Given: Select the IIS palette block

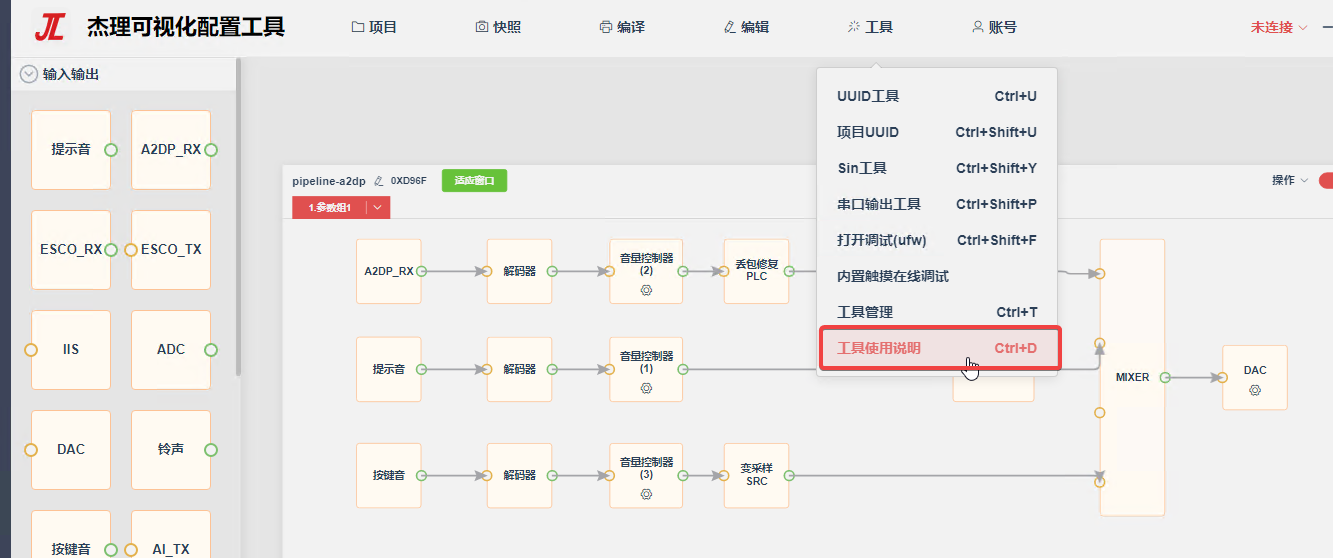Looking at the screenshot, I should (x=71, y=350).
